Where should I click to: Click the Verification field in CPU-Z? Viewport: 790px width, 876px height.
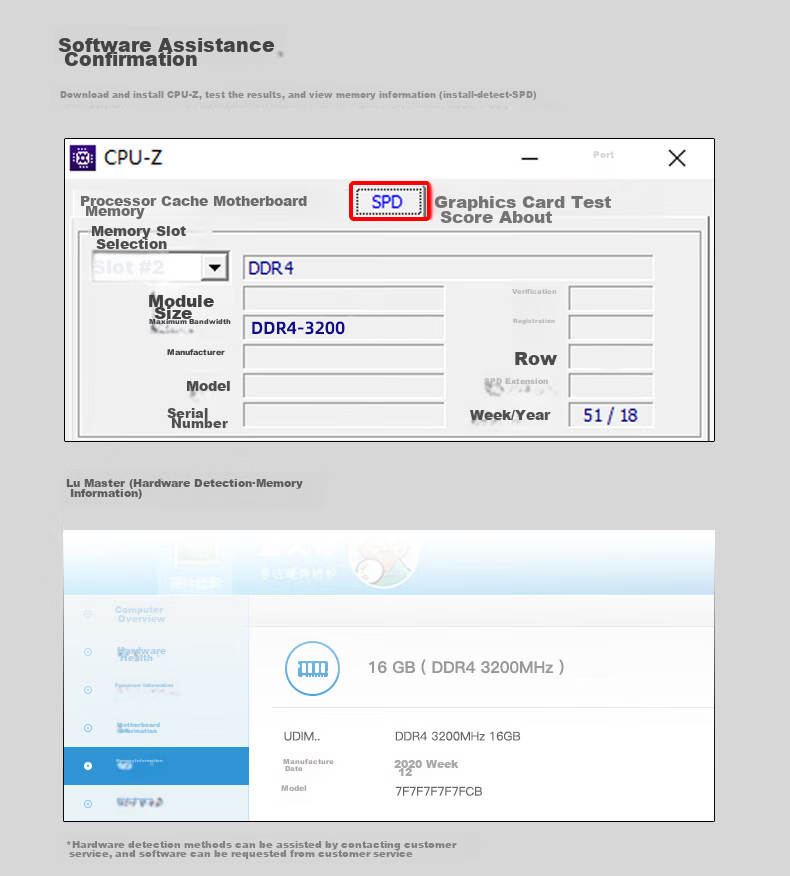(611, 298)
